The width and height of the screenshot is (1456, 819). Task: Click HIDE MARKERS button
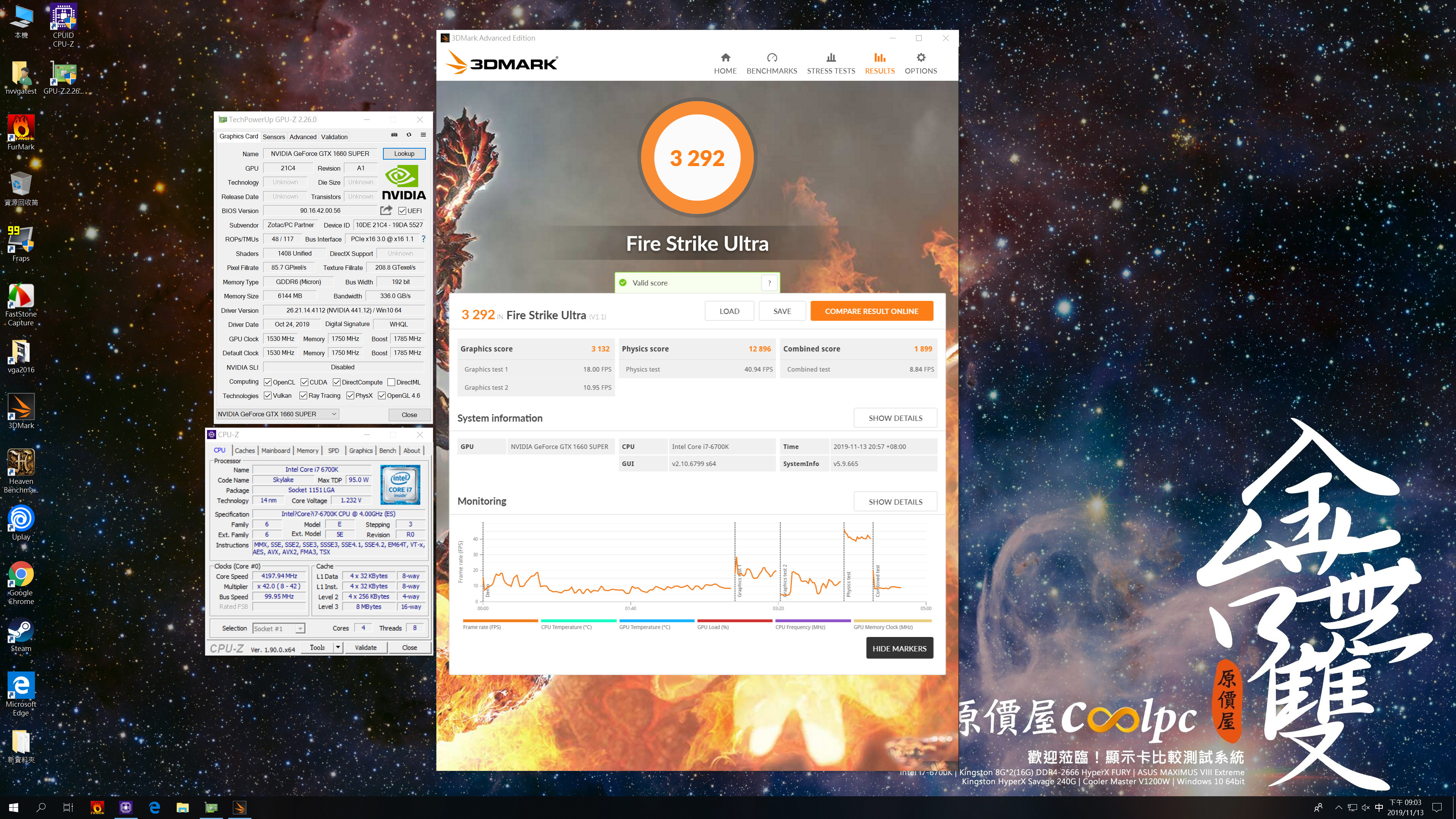click(899, 648)
